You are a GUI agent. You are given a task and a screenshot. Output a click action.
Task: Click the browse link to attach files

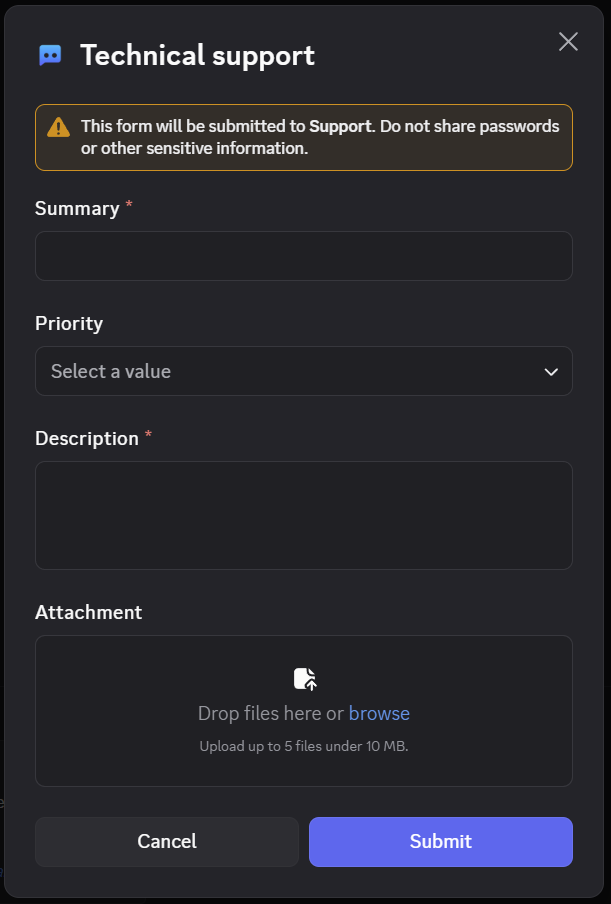pos(379,713)
